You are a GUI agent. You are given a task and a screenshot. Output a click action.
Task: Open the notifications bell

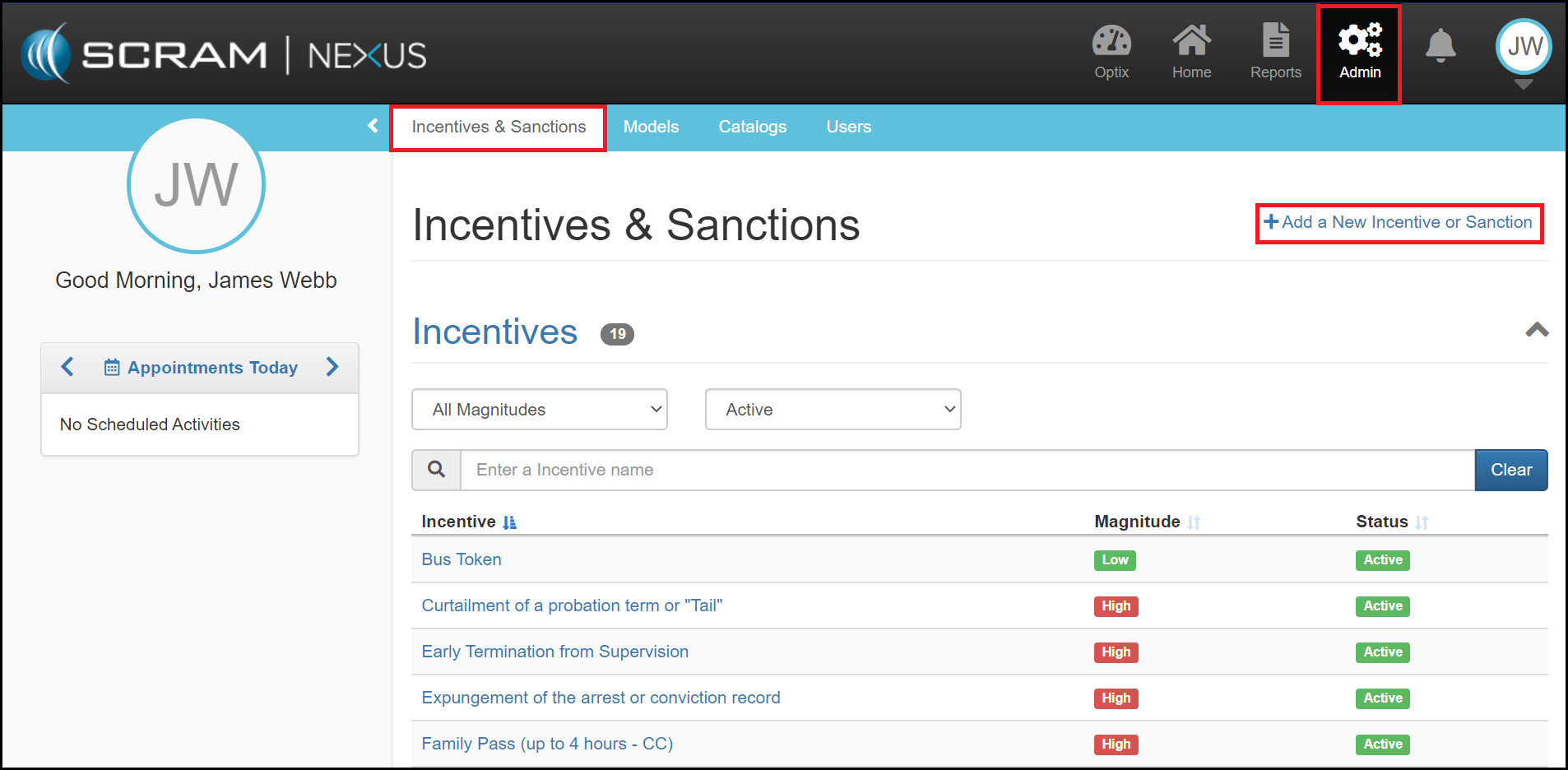tap(1440, 46)
